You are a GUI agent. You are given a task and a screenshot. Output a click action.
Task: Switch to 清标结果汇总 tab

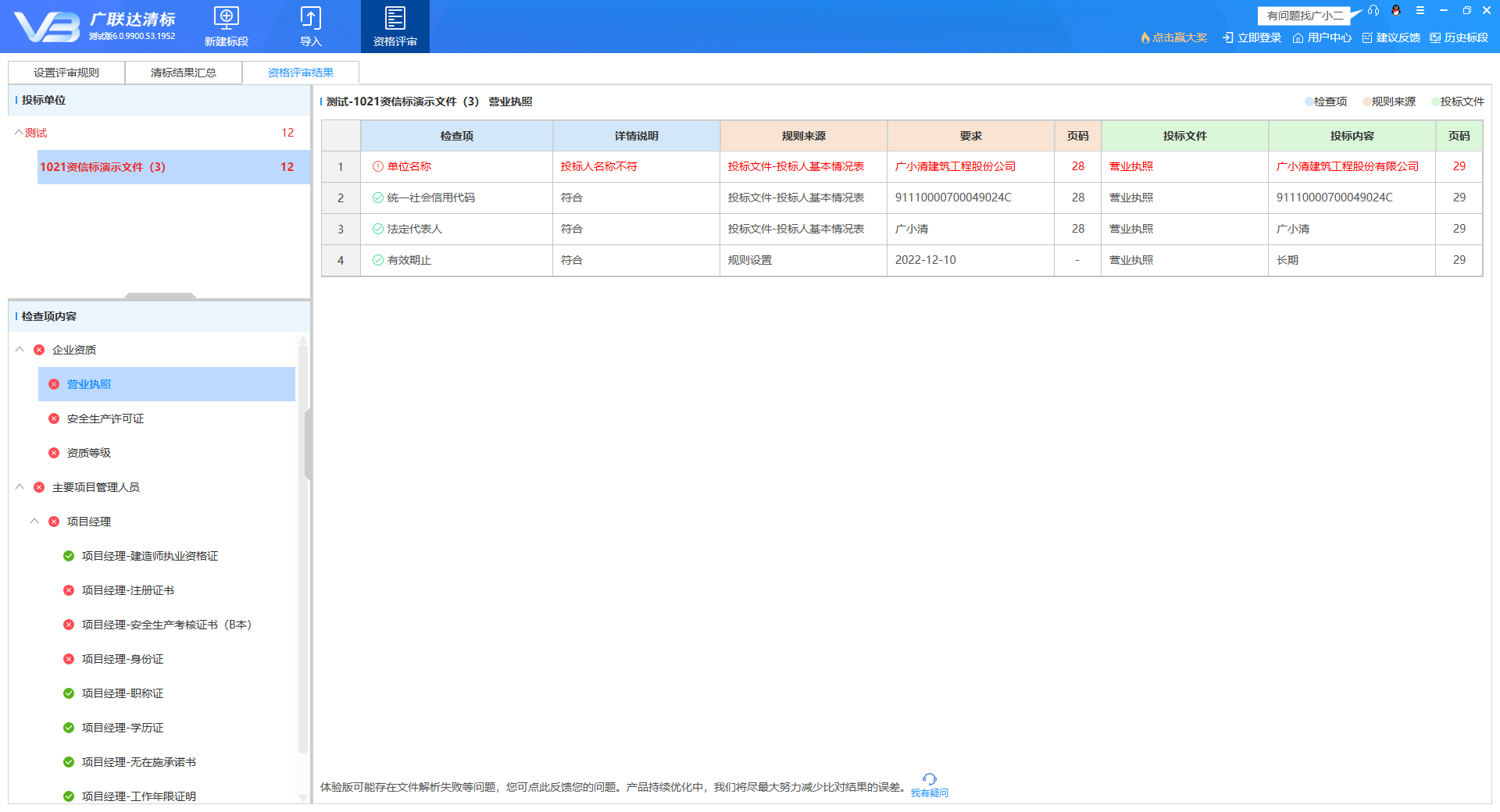click(184, 73)
